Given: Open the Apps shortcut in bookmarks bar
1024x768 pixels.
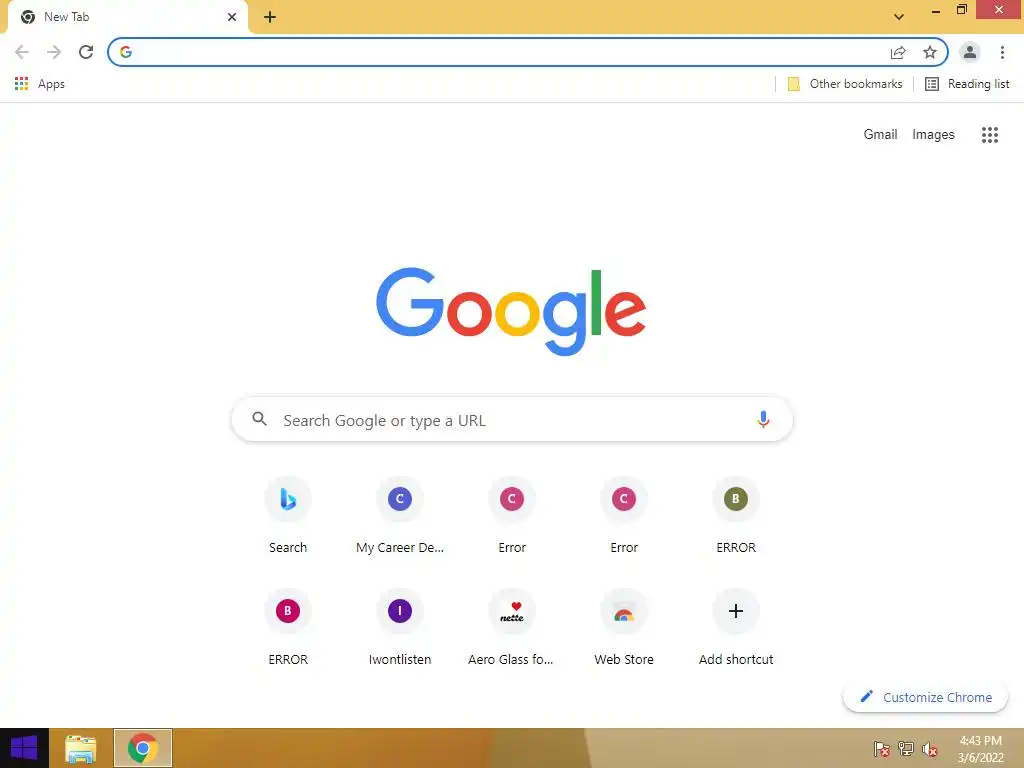Looking at the screenshot, I should point(39,84).
